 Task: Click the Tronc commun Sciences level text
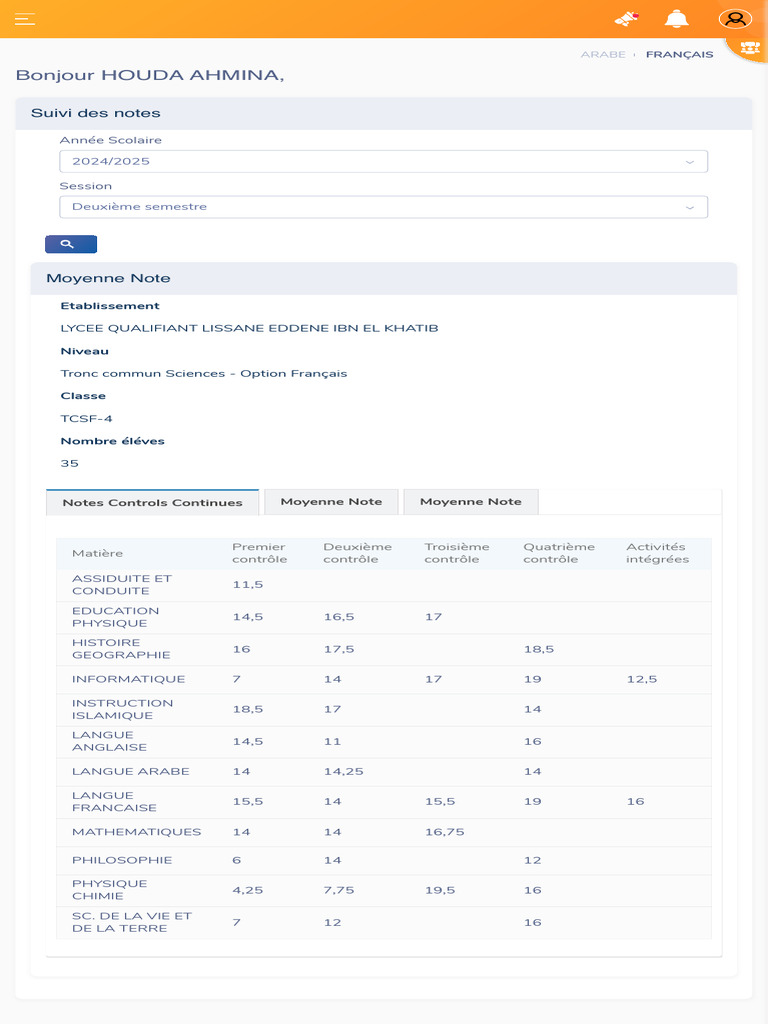point(204,374)
